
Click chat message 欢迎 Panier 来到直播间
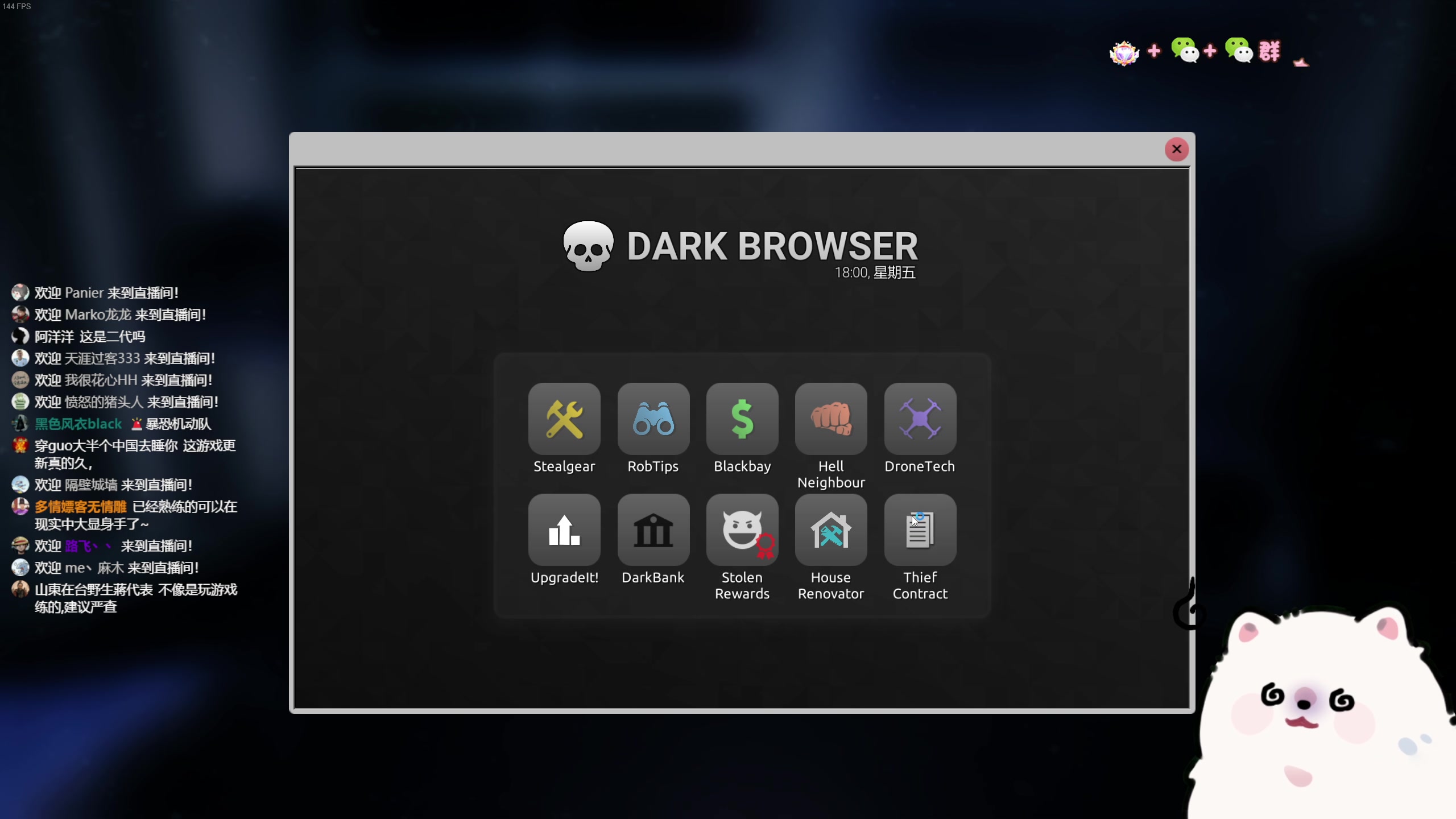tap(106, 293)
